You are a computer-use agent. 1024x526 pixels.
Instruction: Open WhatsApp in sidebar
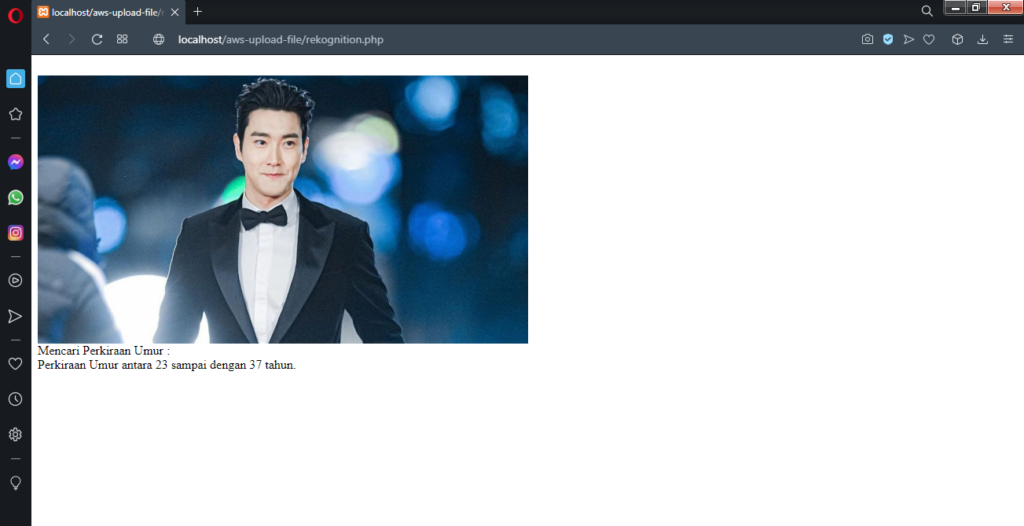point(16,197)
